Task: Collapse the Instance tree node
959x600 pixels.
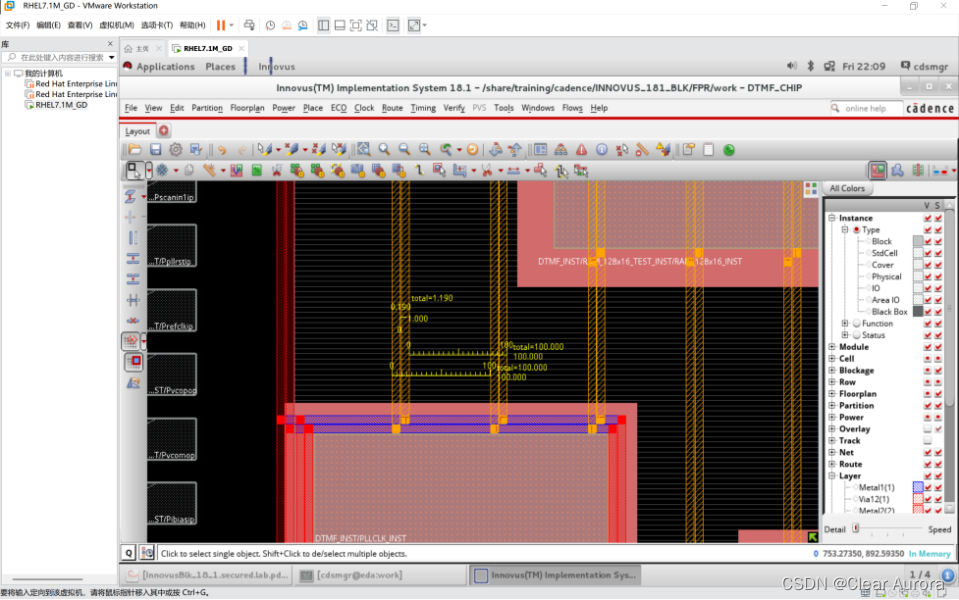Action: click(x=832, y=218)
